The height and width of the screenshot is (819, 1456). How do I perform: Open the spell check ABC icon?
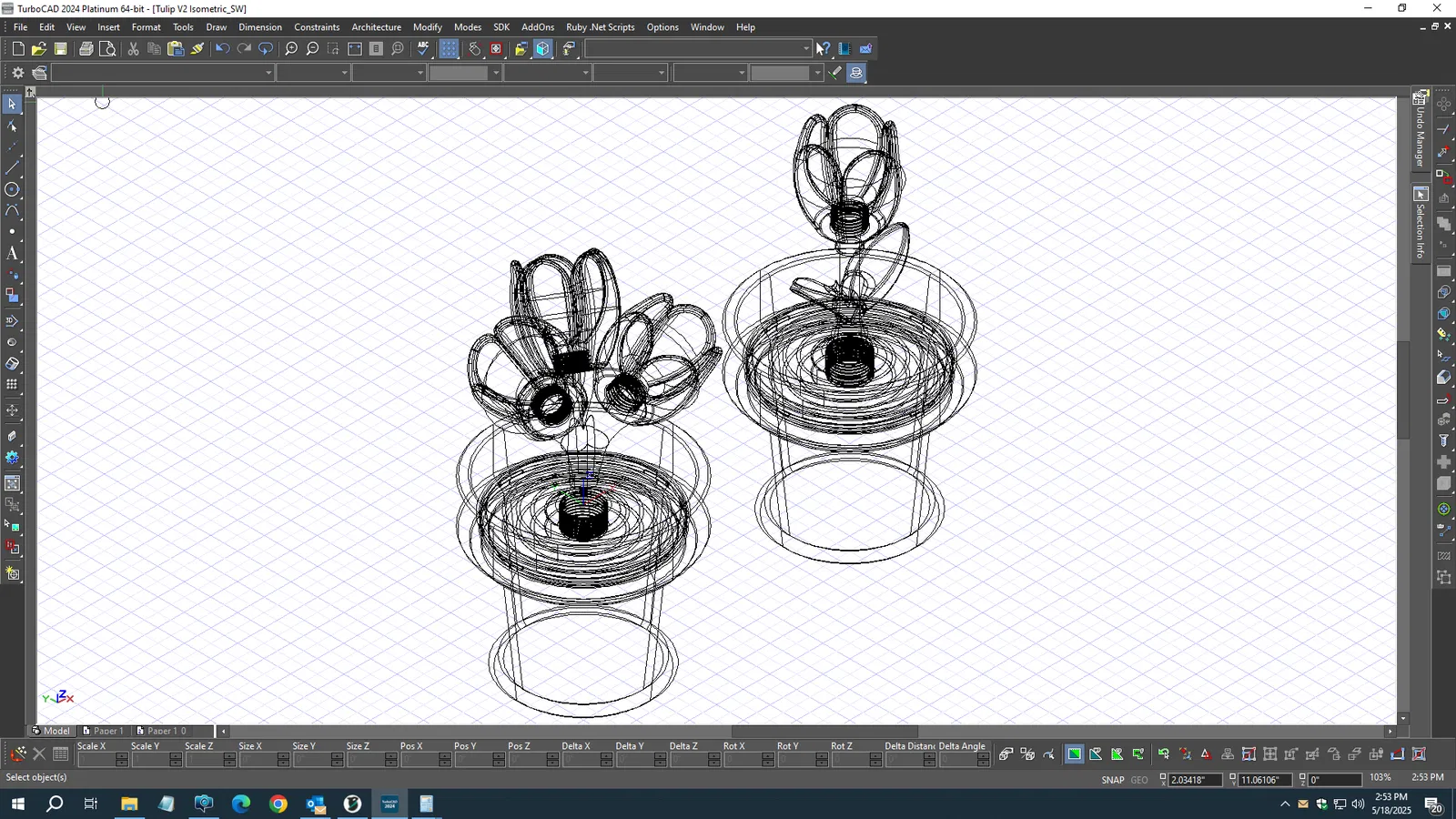(423, 49)
